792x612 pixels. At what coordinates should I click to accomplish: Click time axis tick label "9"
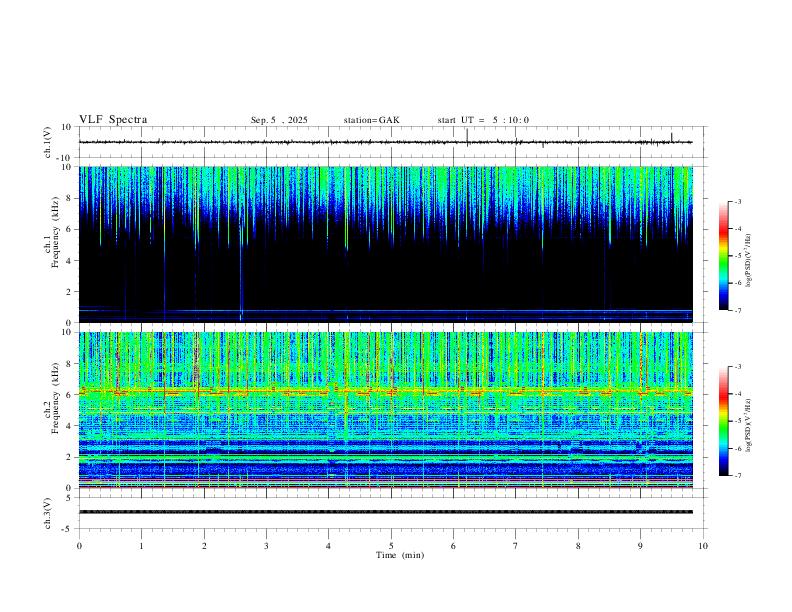[x=640, y=546]
